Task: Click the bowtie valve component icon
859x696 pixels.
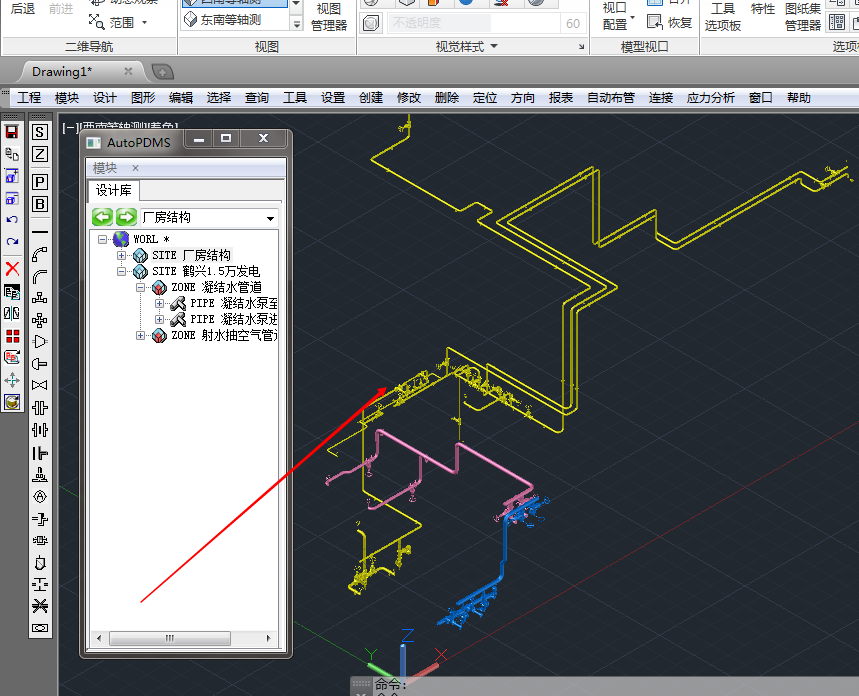Action: coord(40,385)
